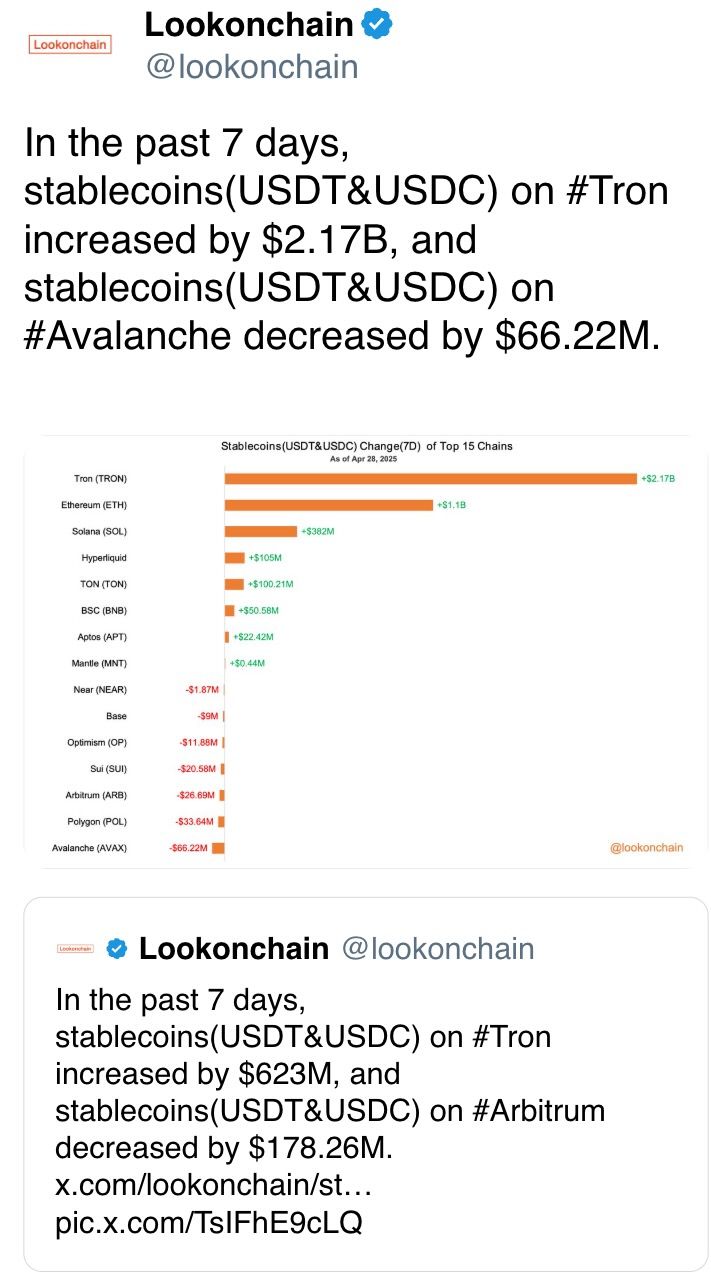Open the #Avalanche hashtag in the main tweet

(128, 336)
